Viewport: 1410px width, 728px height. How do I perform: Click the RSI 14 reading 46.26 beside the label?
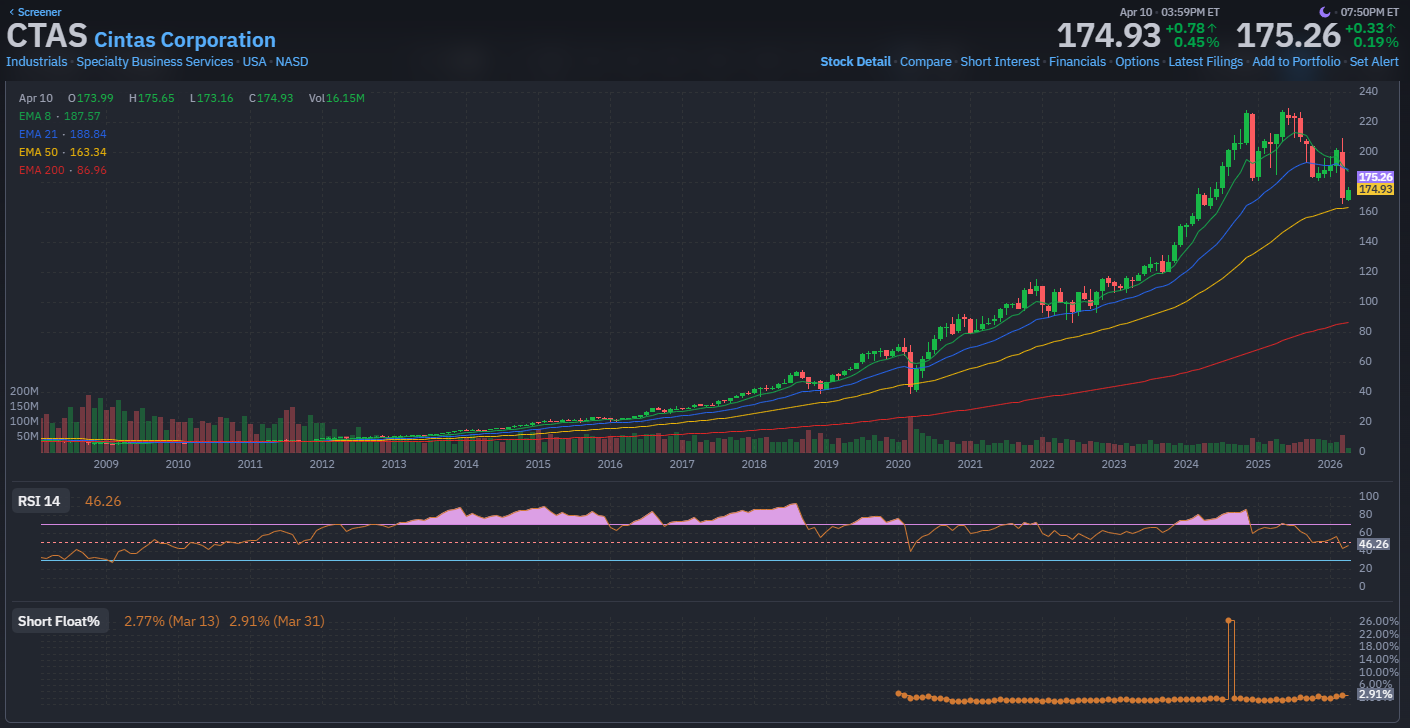pyautogui.click(x=103, y=501)
